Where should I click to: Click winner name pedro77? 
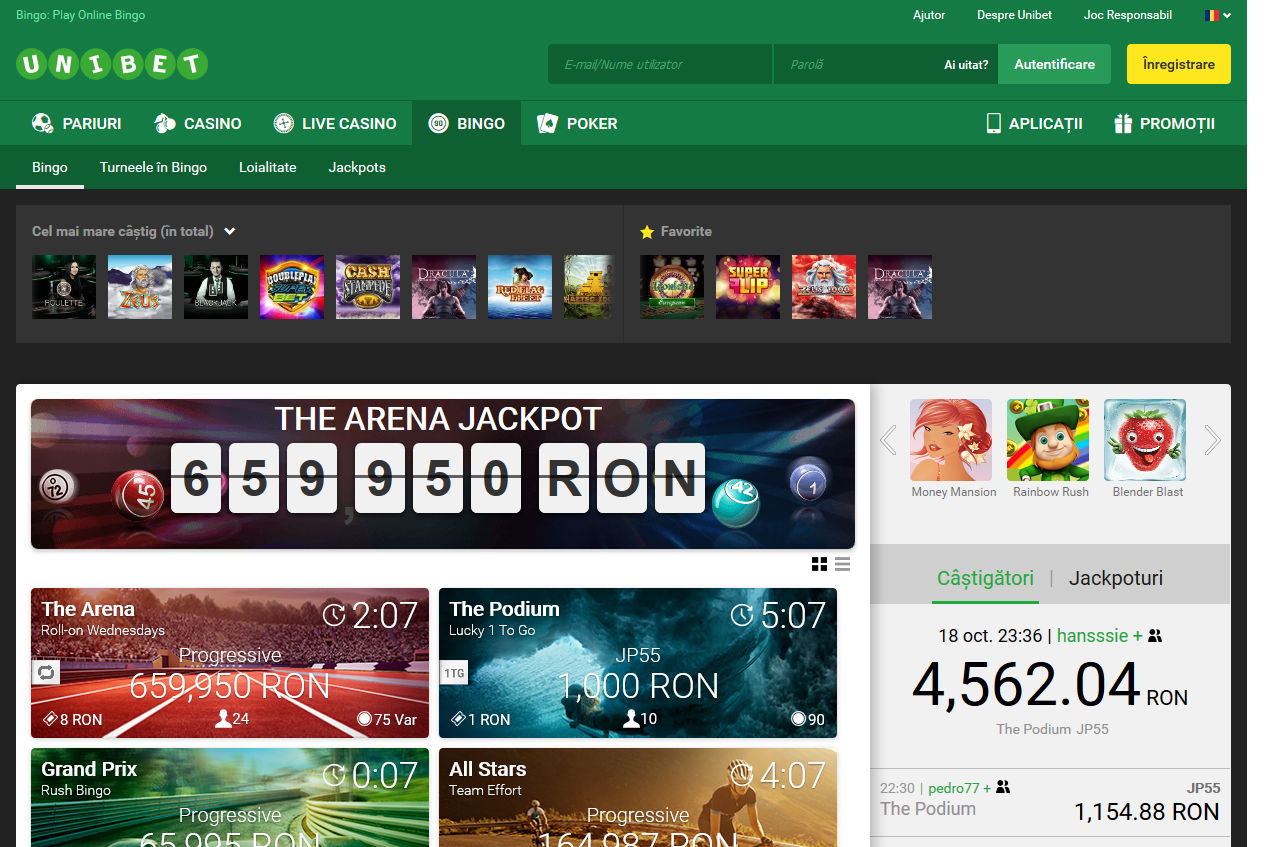click(954, 788)
